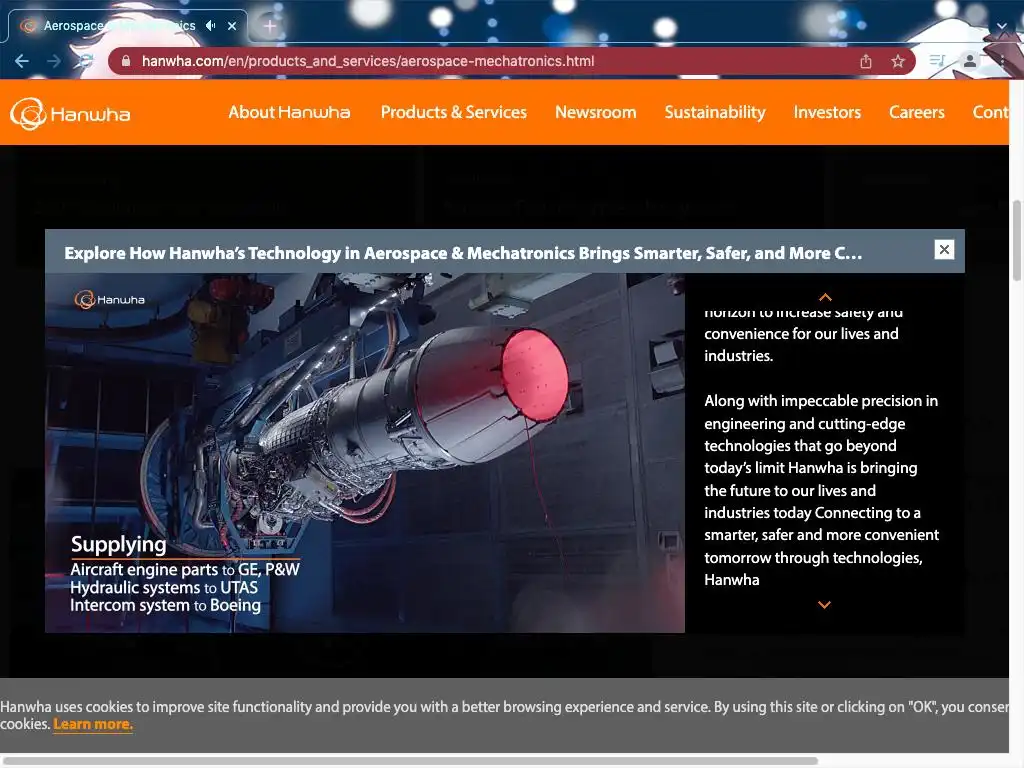Click the horizontal page scrollbar
Viewport: 1024px width, 768px height.
click(x=410, y=761)
